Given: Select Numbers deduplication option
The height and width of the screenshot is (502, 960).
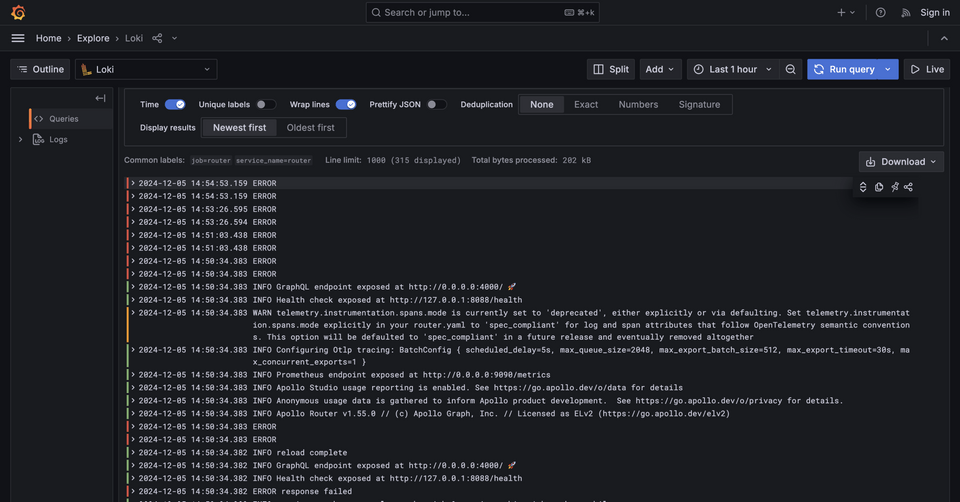Looking at the screenshot, I should [638, 105].
